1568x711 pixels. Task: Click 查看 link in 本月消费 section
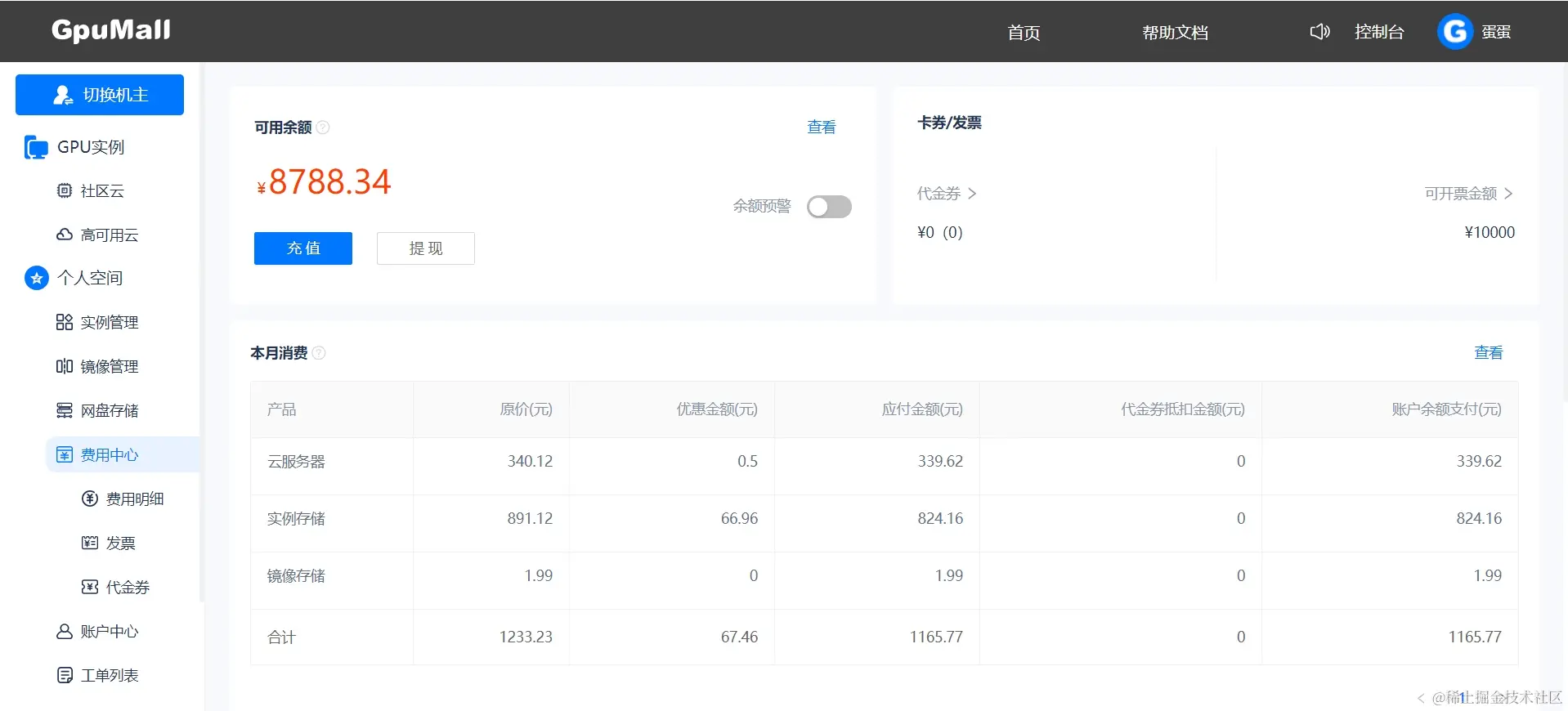pyautogui.click(x=1489, y=352)
